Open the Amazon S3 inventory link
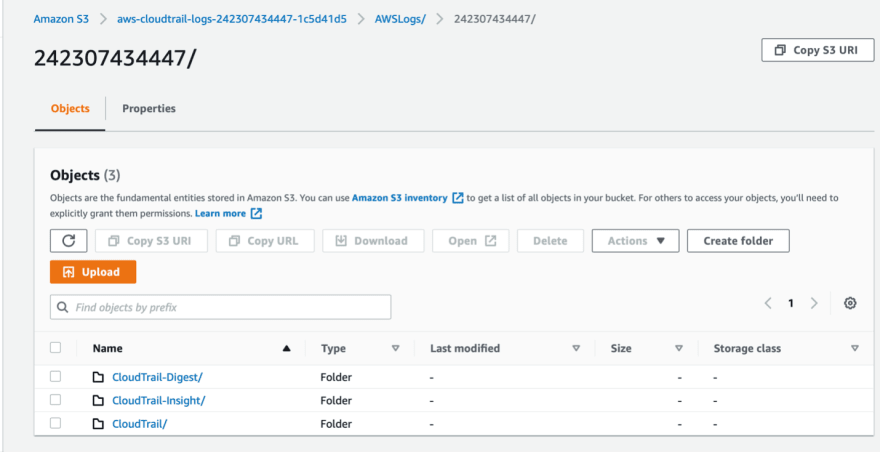880x455 pixels. (400, 198)
